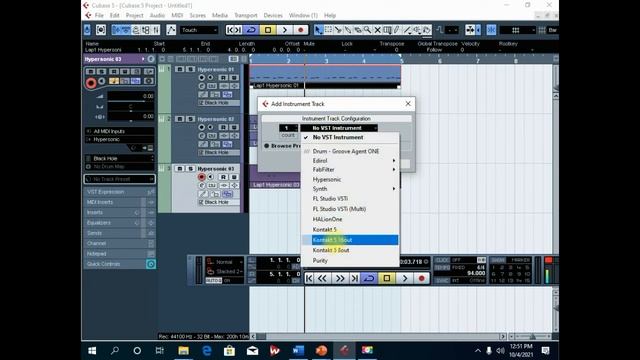Expand the MIDI Inserts inspector section
The height and width of the screenshot is (360, 640).
[x=120, y=202]
